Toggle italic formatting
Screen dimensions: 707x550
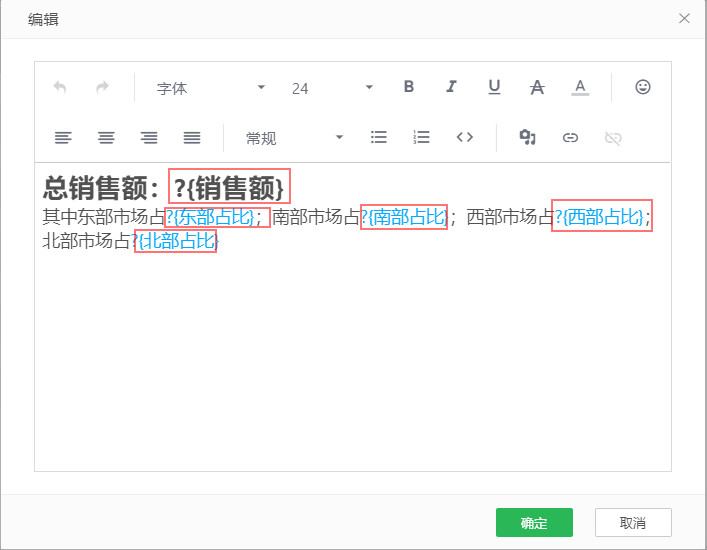[x=451, y=87]
